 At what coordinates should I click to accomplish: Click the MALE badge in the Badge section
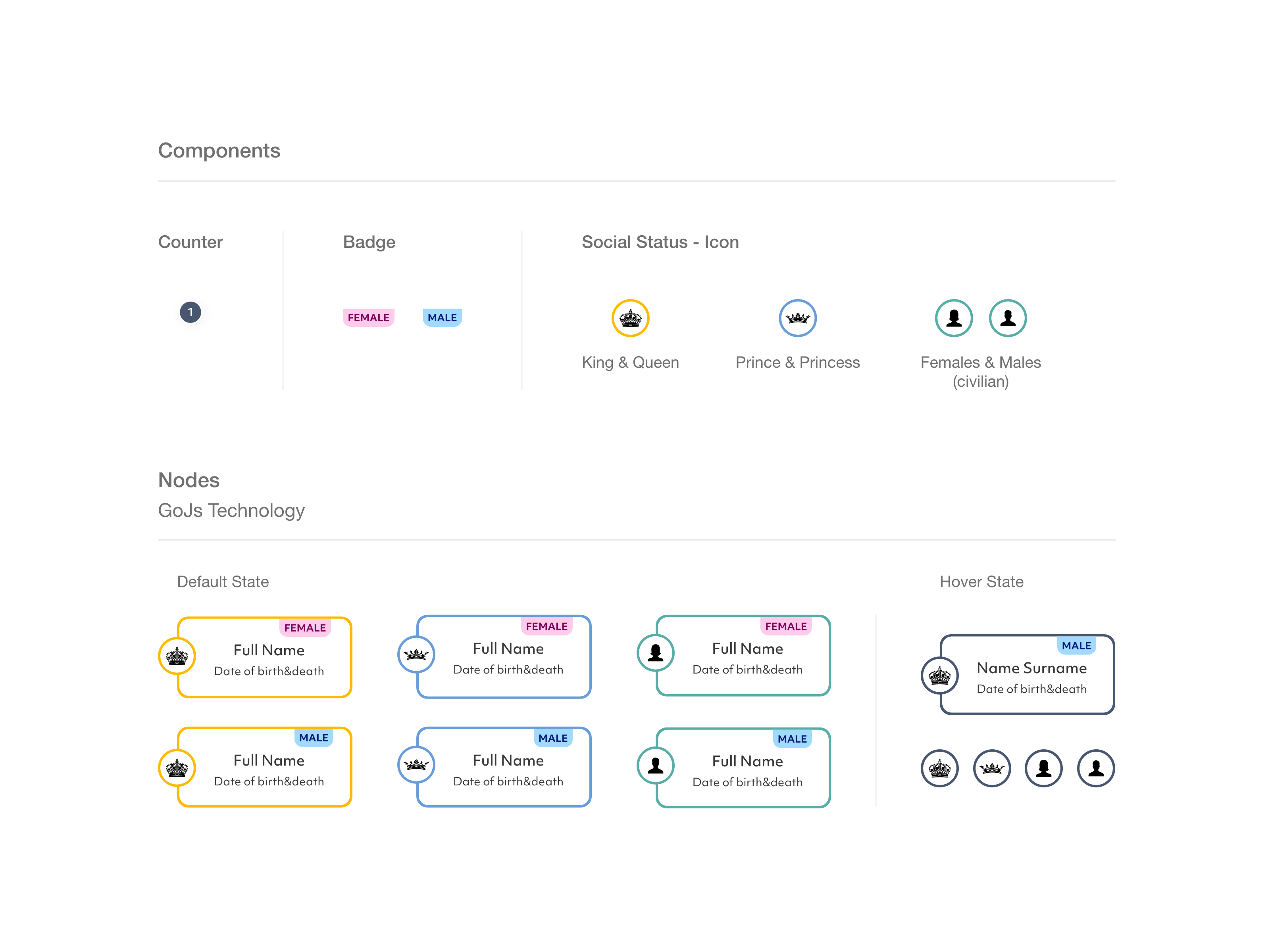[x=442, y=317]
